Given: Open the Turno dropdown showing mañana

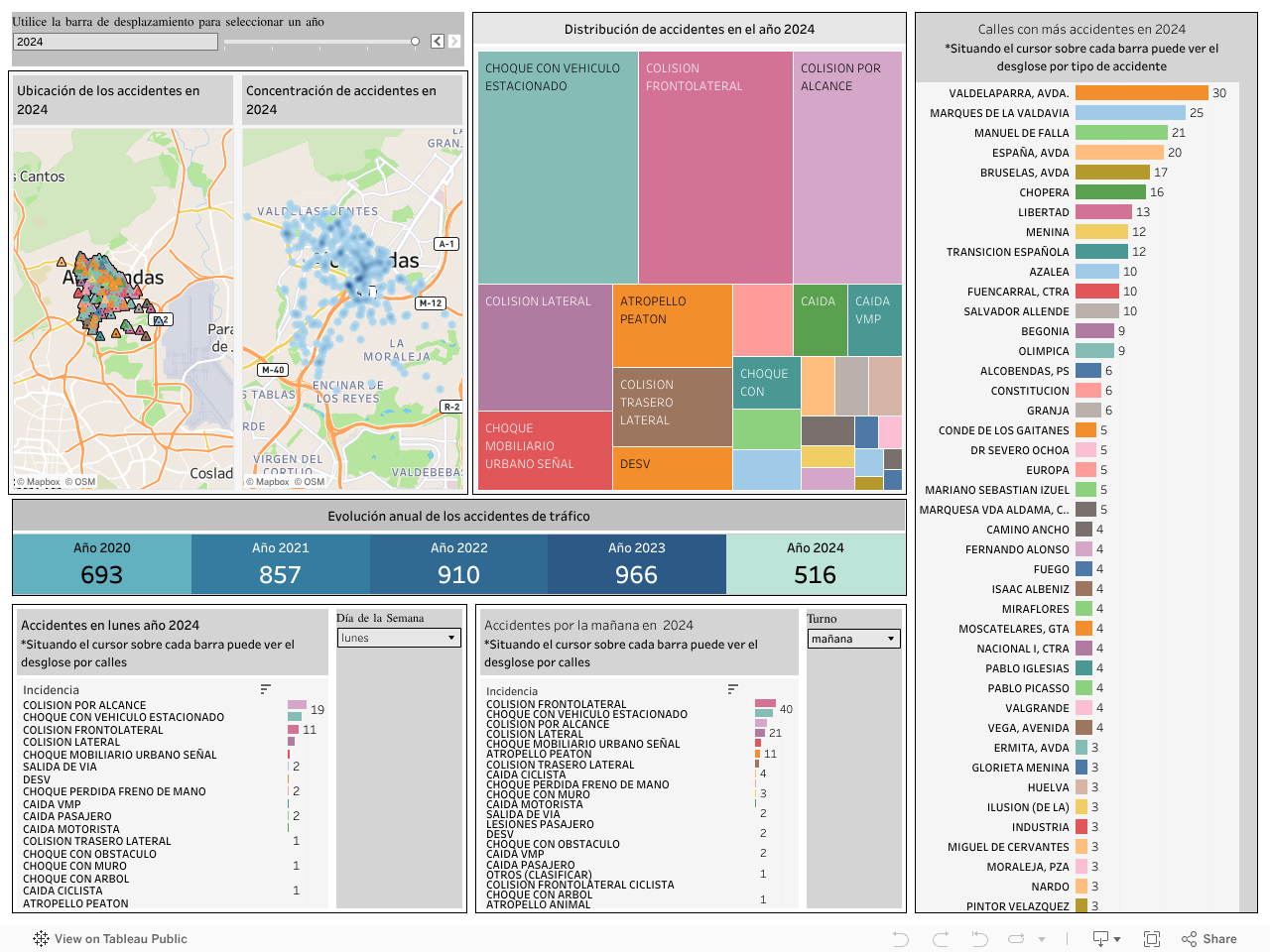Looking at the screenshot, I should (853, 639).
